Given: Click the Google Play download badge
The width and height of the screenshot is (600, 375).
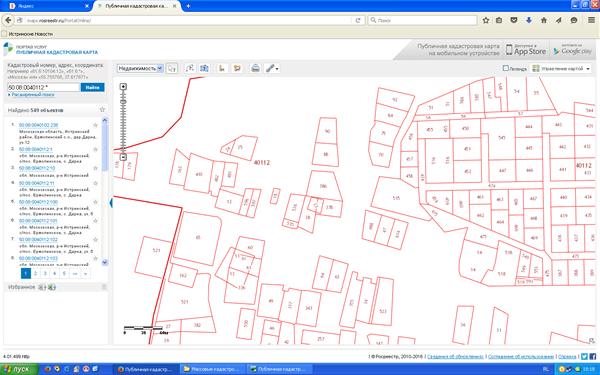Looking at the screenshot, I should point(572,50).
